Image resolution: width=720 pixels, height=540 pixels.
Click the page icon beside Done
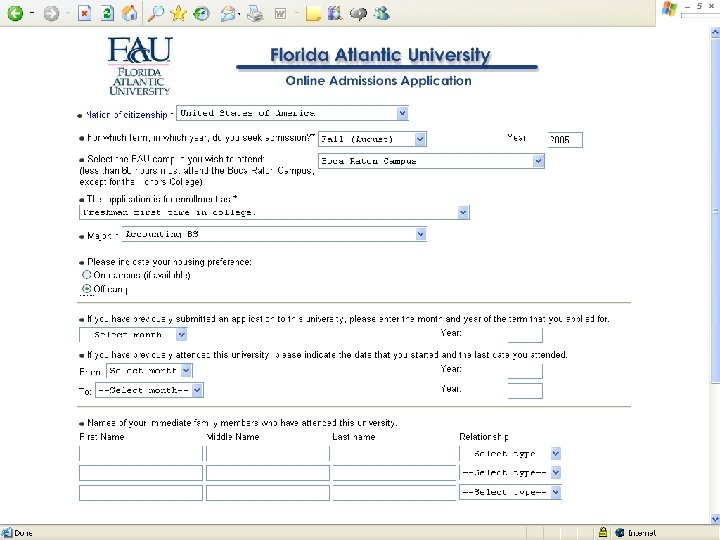click(6, 533)
